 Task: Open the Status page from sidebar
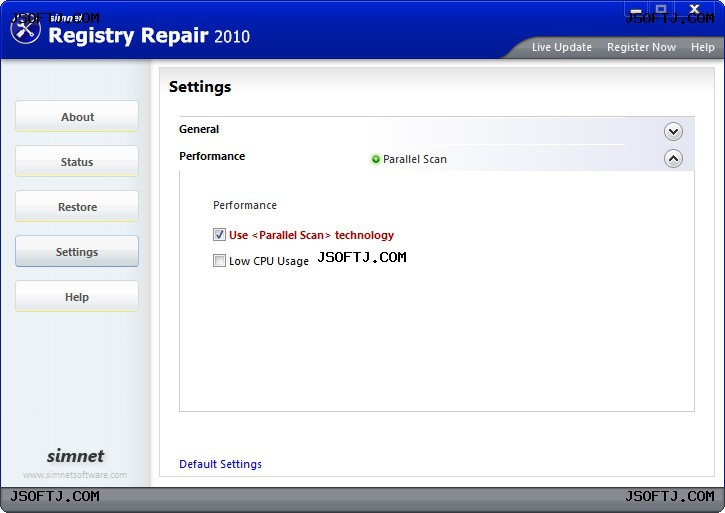77,161
